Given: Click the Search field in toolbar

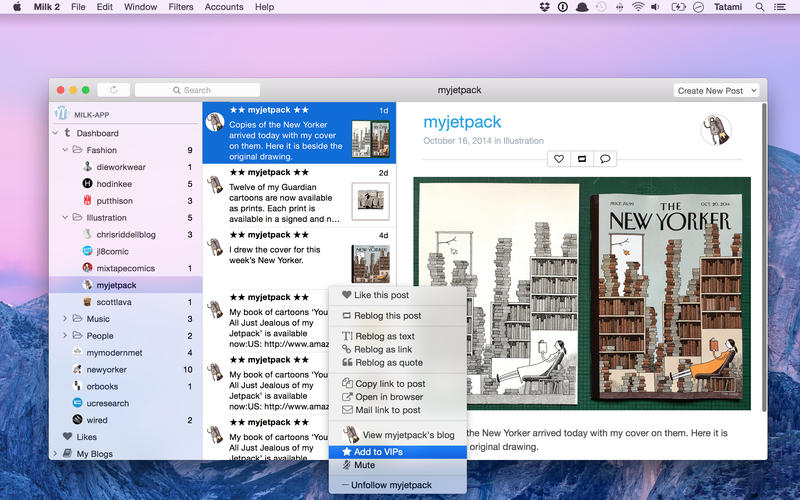Looking at the screenshot, I should [197, 90].
